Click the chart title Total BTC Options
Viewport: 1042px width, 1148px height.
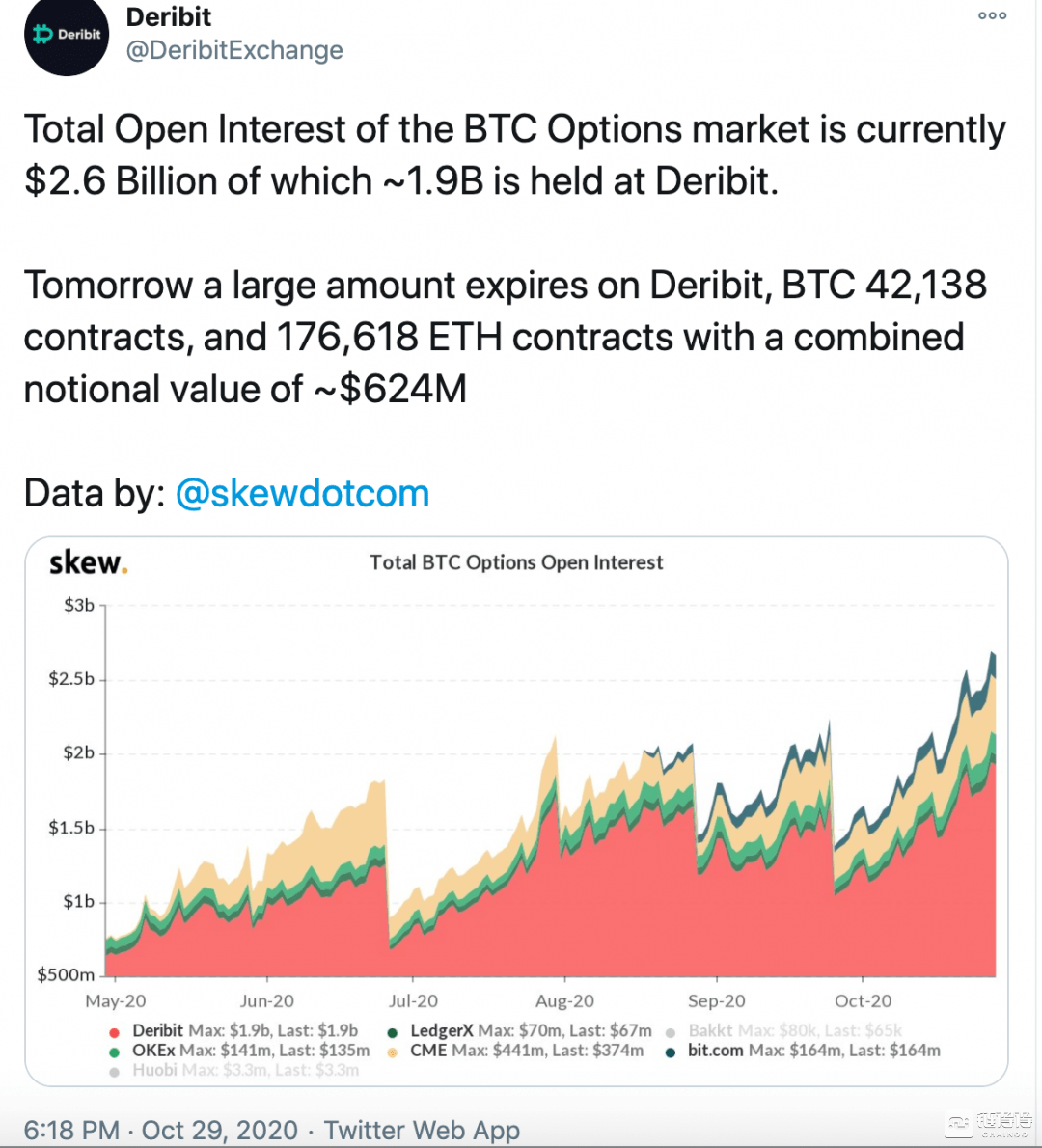pos(516,562)
